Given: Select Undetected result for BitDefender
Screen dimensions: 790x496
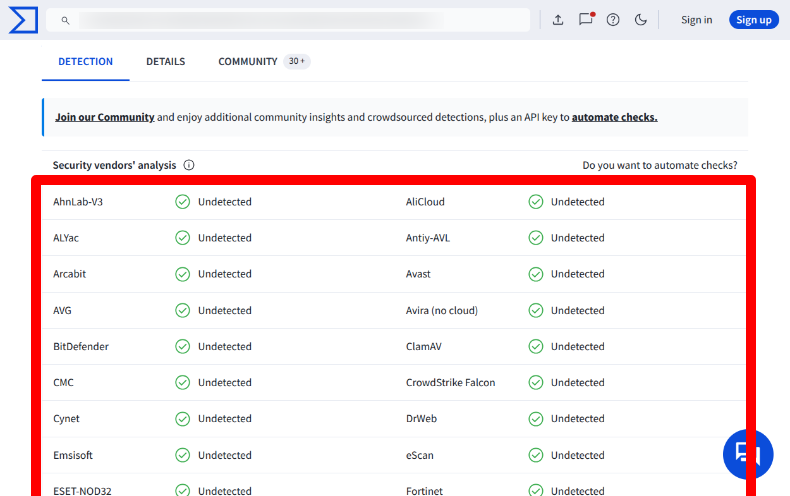Looking at the screenshot, I should [x=225, y=346].
